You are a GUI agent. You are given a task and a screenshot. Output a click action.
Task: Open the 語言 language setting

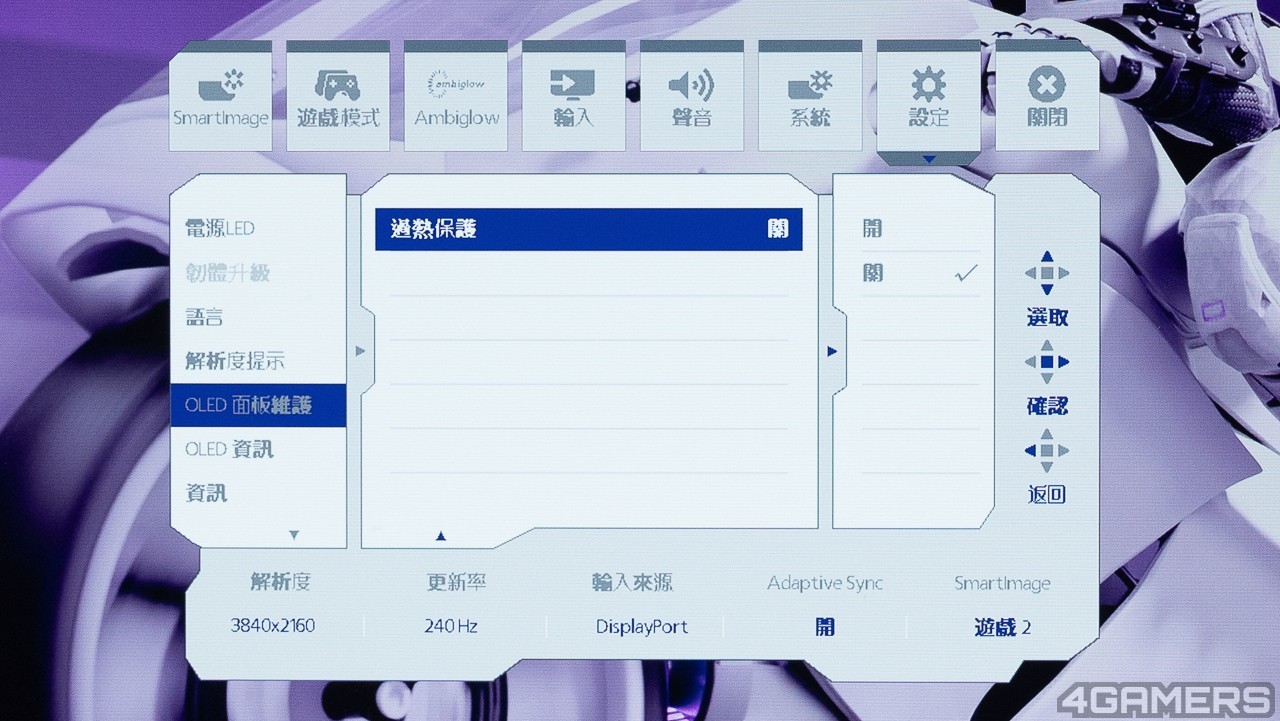258,317
